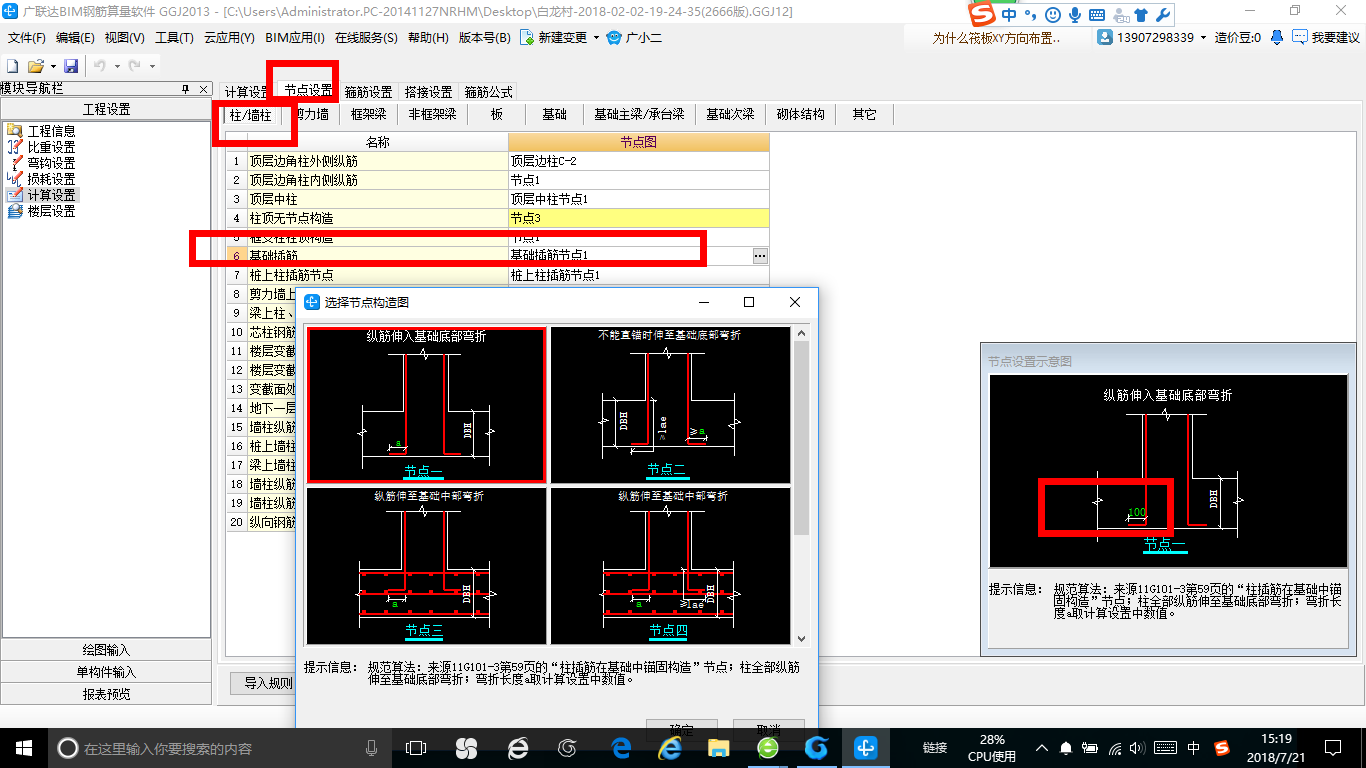Switch to 框架梁 component tab
The height and width of the screenshot is (768, 1366).
[x=369, y=114]
